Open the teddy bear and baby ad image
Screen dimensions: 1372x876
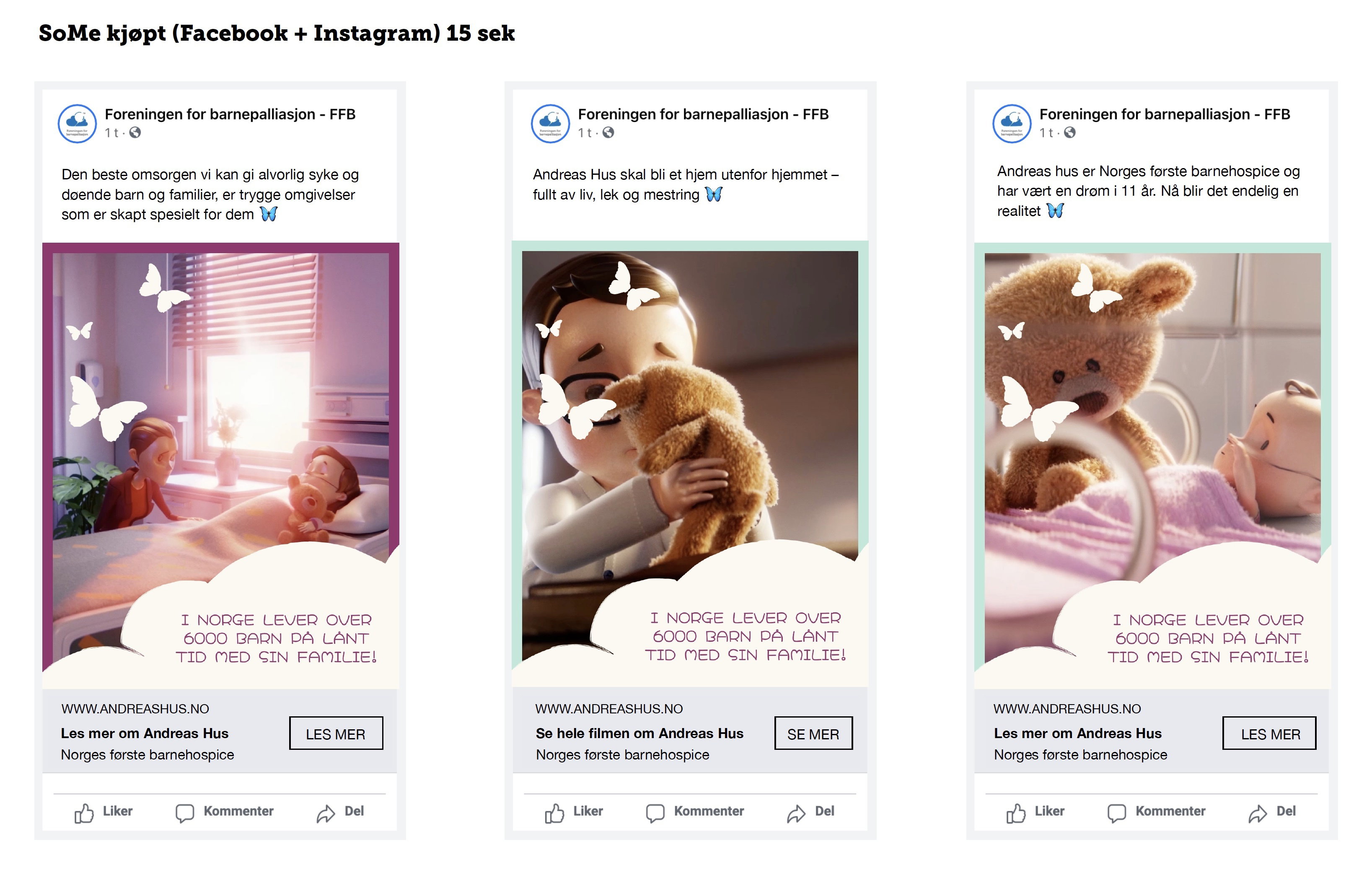(1153, 465)
